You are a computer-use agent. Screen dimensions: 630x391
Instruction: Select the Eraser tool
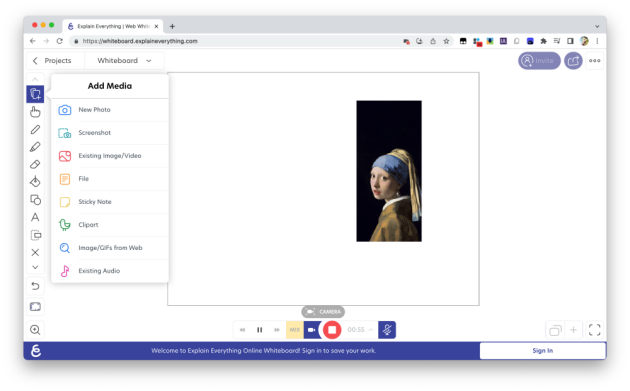pyautogui.click(x=35, y=164)
